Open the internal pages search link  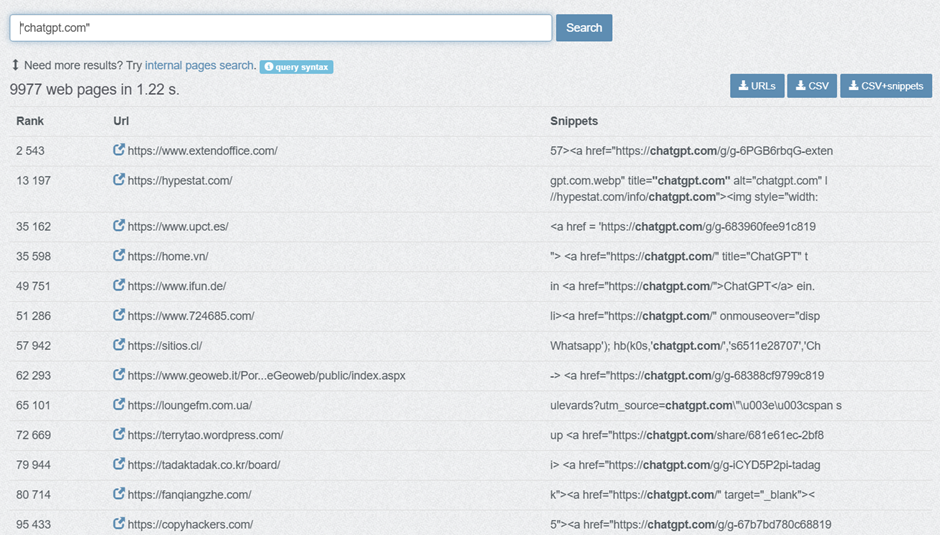pyautogui.click(x=199, y=65)
